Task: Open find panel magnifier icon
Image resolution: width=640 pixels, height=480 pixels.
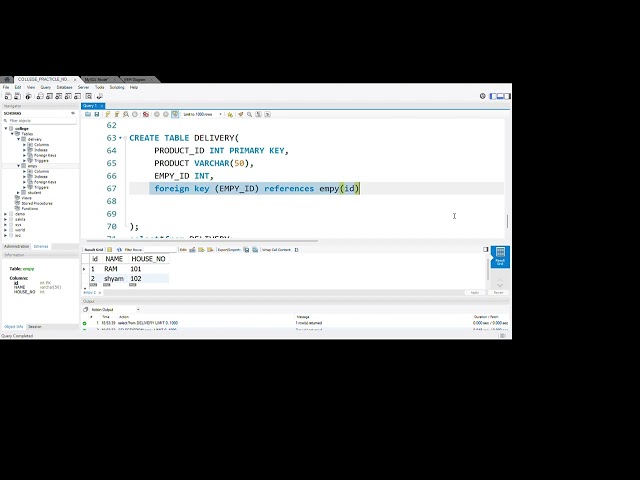Action: pos(249,114)
